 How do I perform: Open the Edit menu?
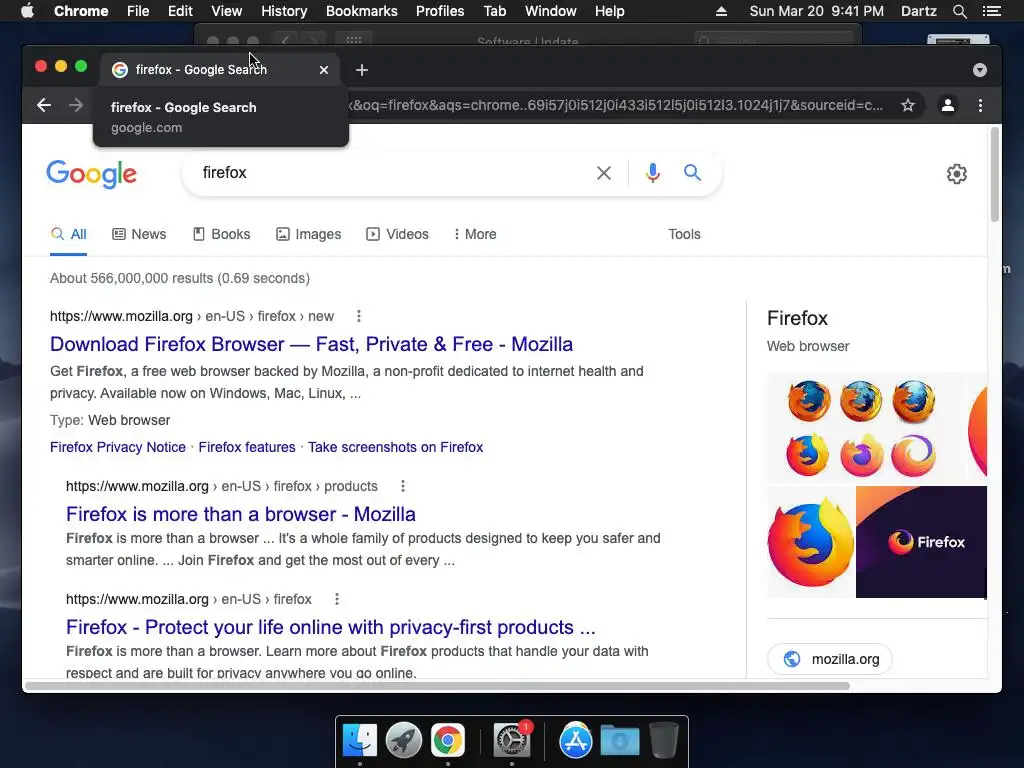pos(180,11)
